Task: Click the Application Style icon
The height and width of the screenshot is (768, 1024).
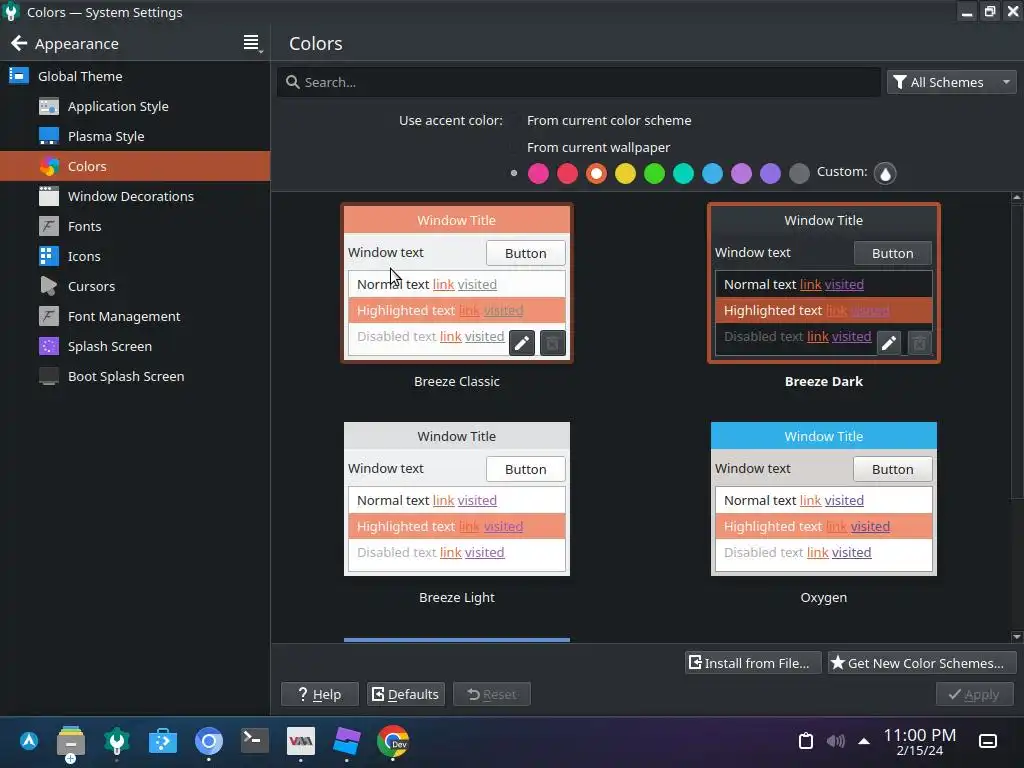Action: pos(48,106)
